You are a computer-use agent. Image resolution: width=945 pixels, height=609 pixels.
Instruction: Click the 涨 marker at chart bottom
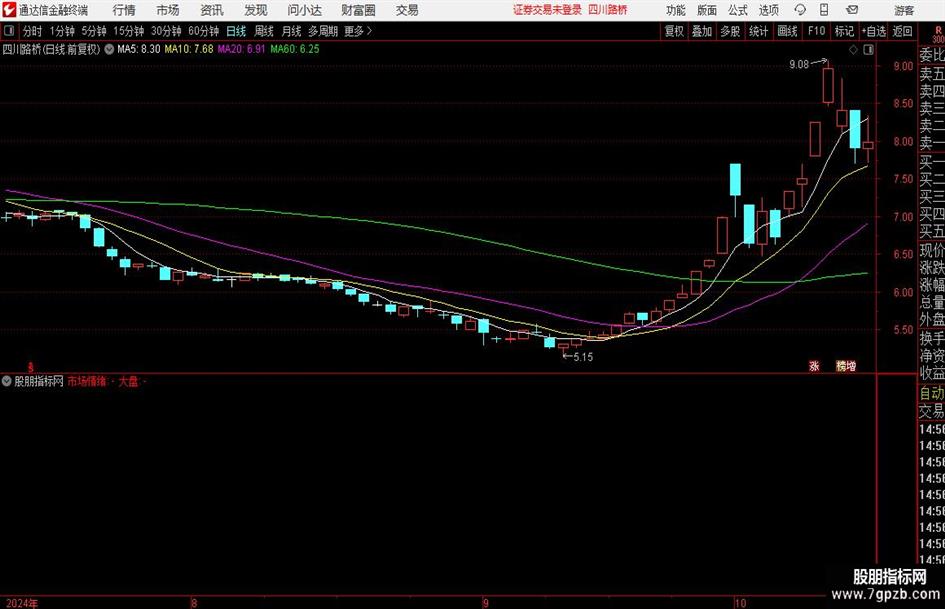coord(814,366)
